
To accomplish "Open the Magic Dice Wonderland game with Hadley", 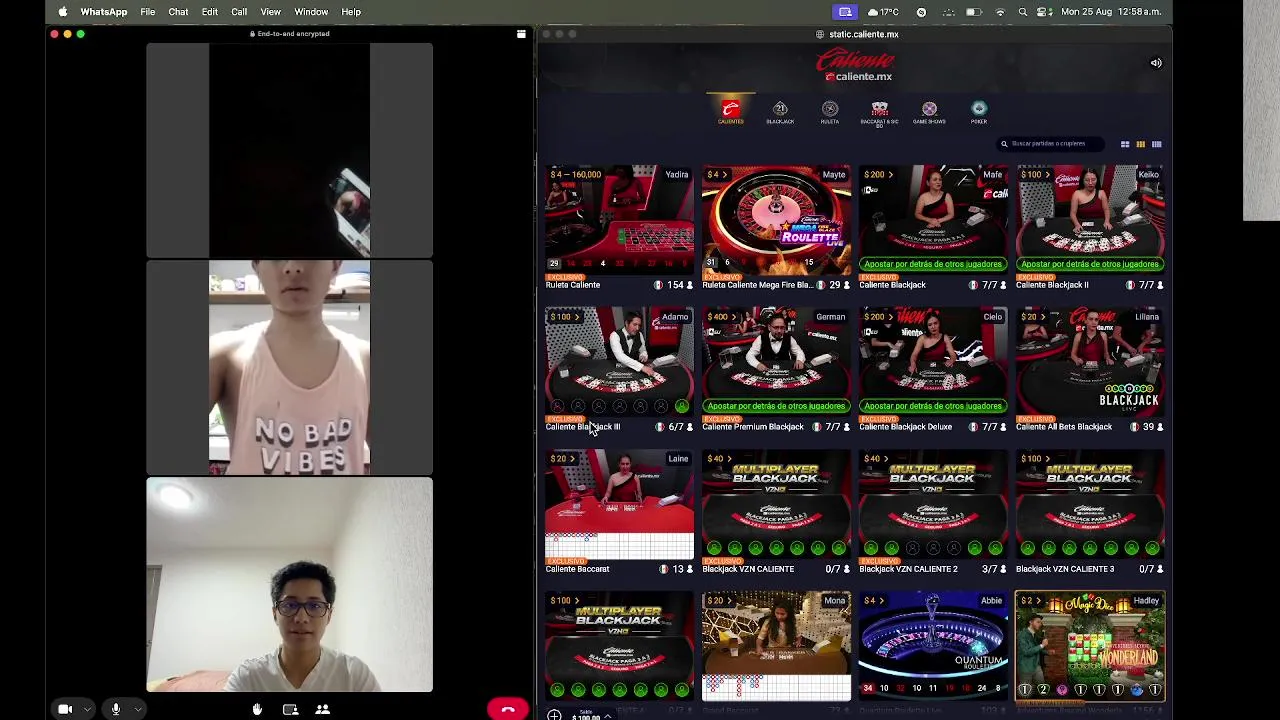I will tap(1090, 646).
